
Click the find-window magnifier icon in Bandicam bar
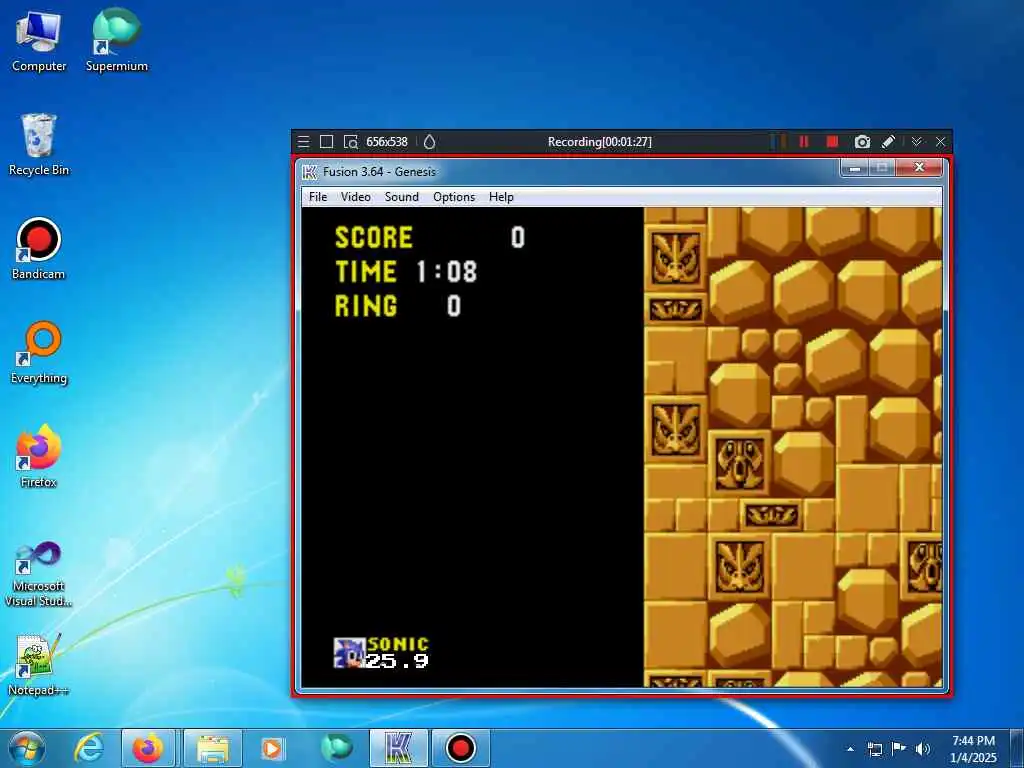[x=351, y=142]
